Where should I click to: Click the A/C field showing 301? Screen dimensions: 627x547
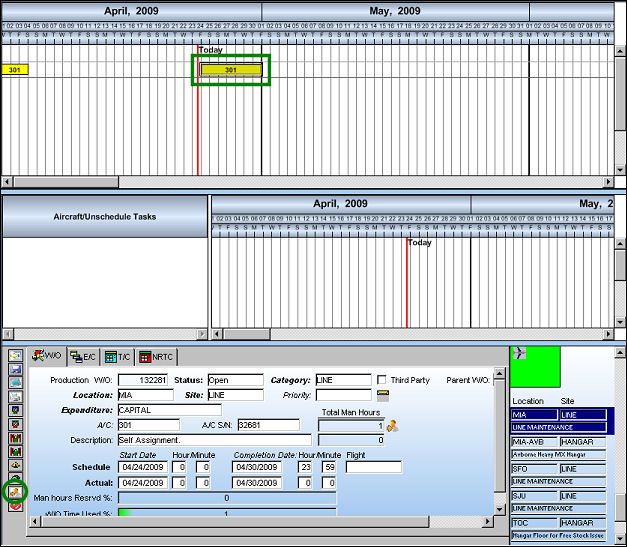149,425
